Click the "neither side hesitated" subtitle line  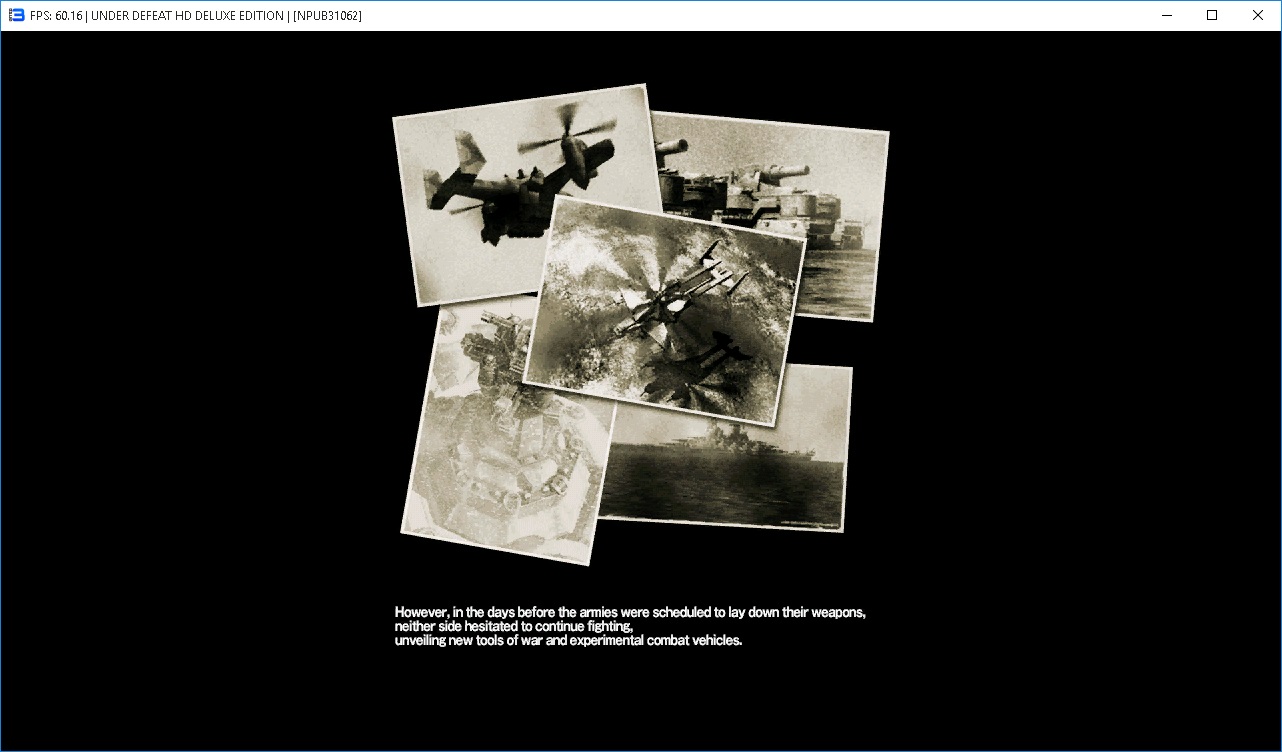514,626
